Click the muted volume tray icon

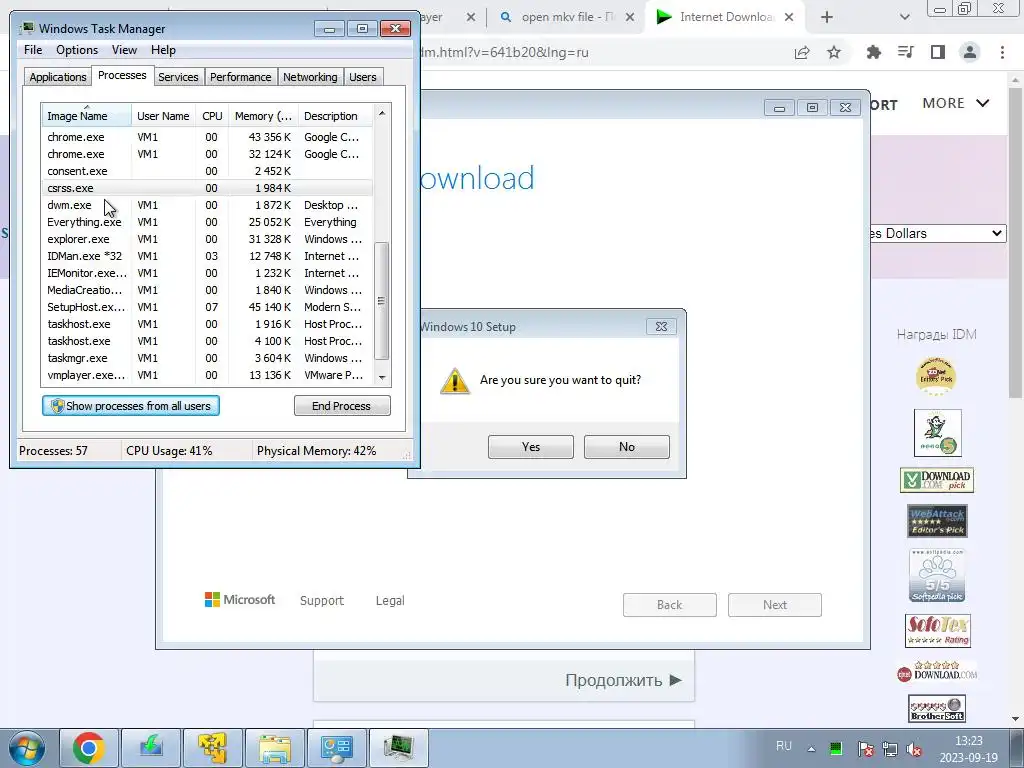click(914, 748)
